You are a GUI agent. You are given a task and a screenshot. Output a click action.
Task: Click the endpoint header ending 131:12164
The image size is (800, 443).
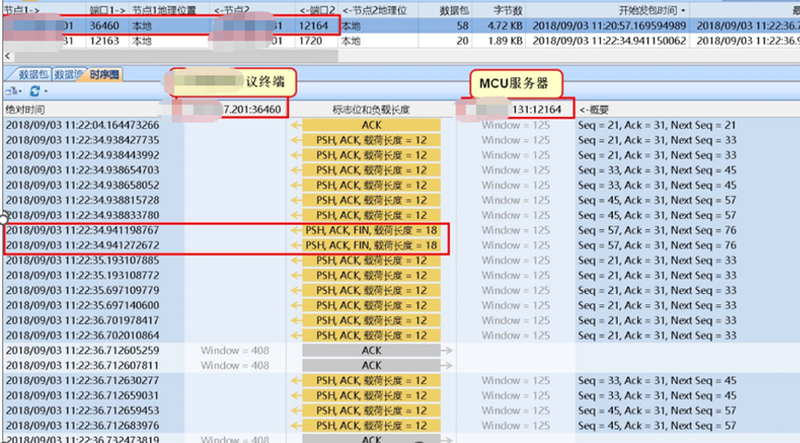[516, 109]
